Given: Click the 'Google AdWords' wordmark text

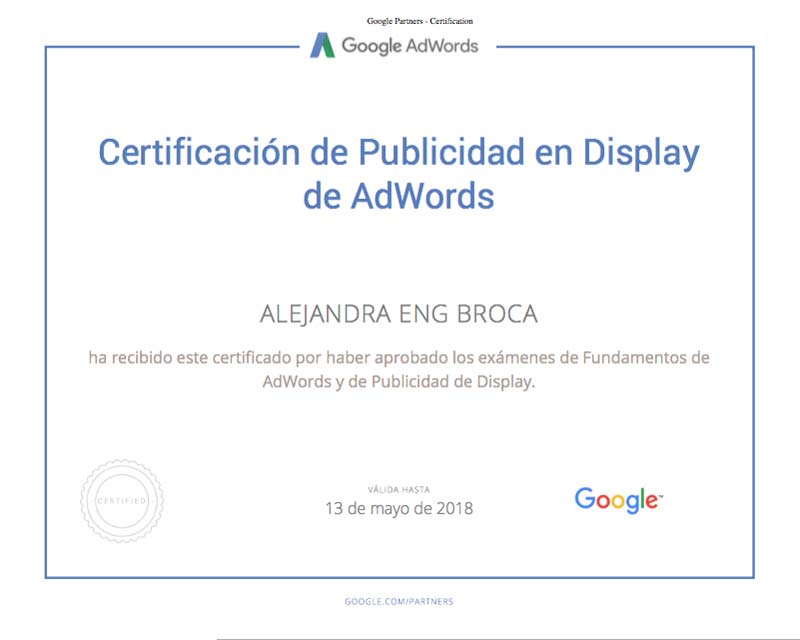Looking at the screenshot, I should point(410,46).
